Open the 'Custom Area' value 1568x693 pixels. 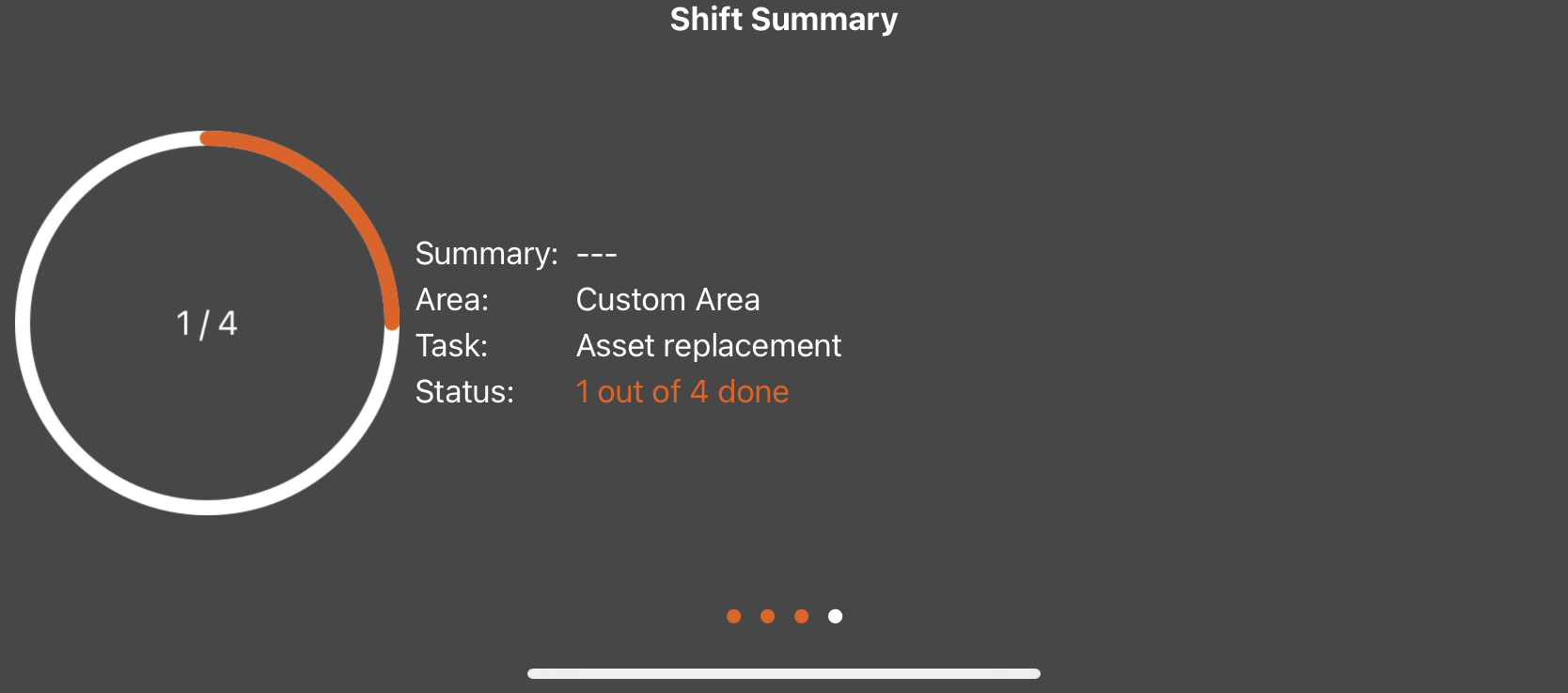click(x=667, y=300)
